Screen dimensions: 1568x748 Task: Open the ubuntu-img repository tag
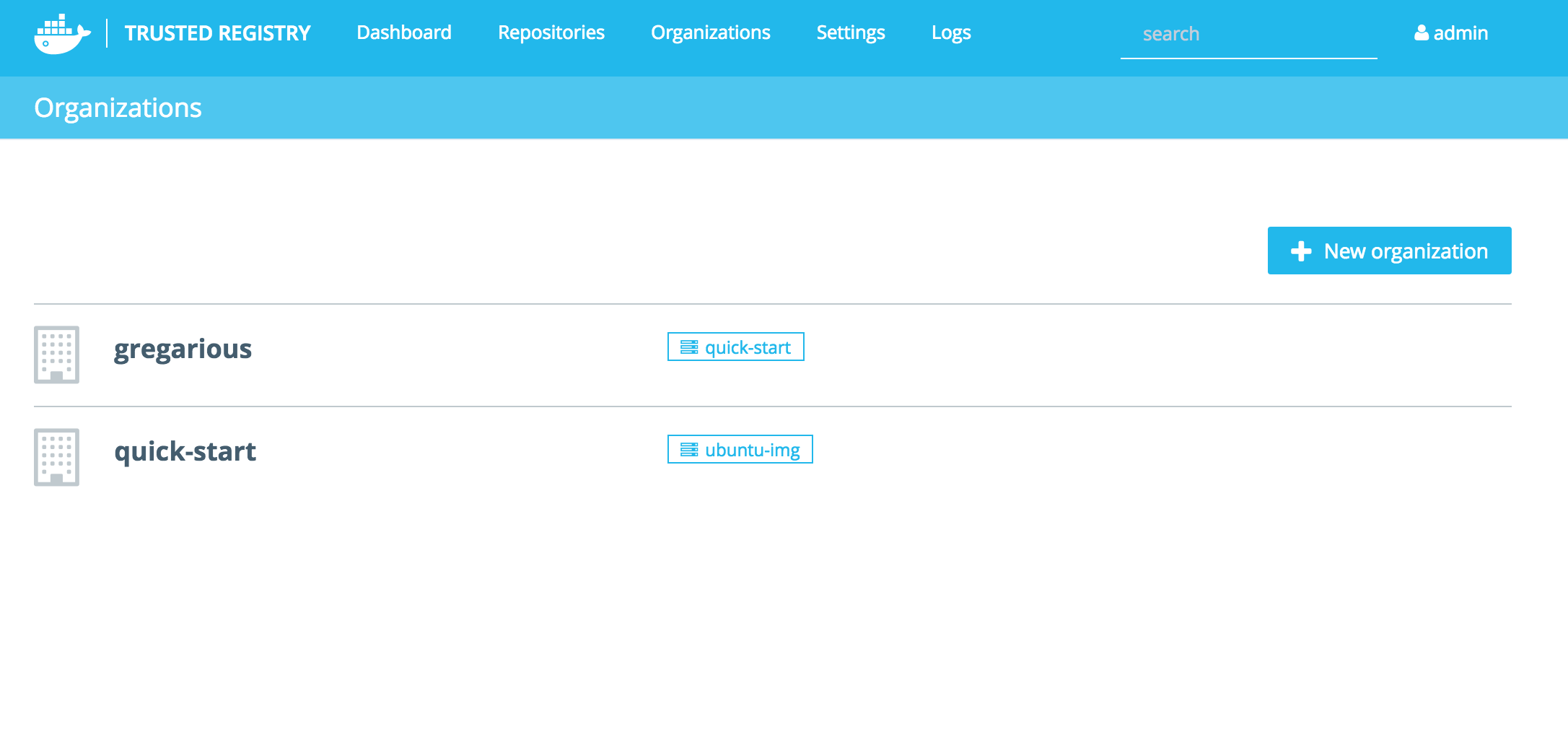[x=740, y=449]
